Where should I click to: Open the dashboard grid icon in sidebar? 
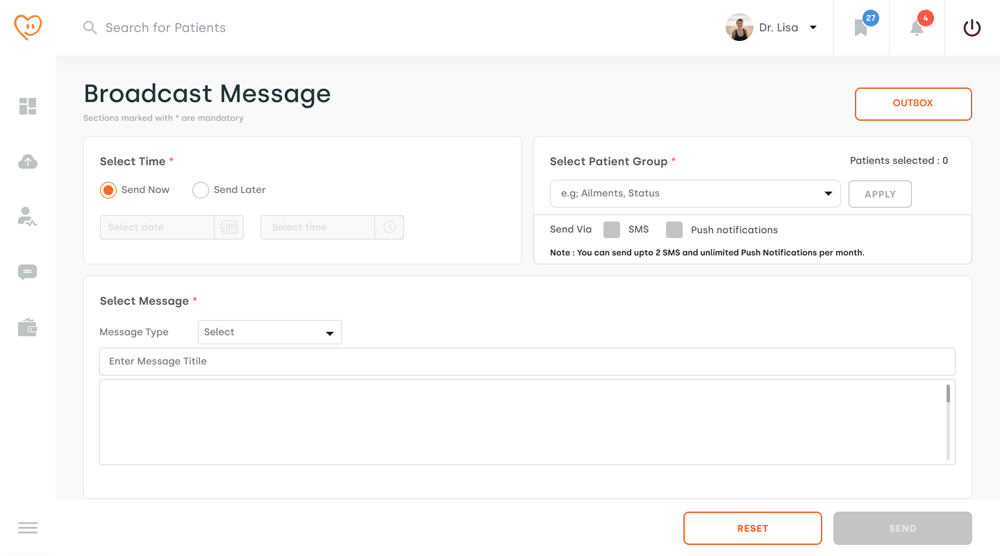click(x=28, y=106)
